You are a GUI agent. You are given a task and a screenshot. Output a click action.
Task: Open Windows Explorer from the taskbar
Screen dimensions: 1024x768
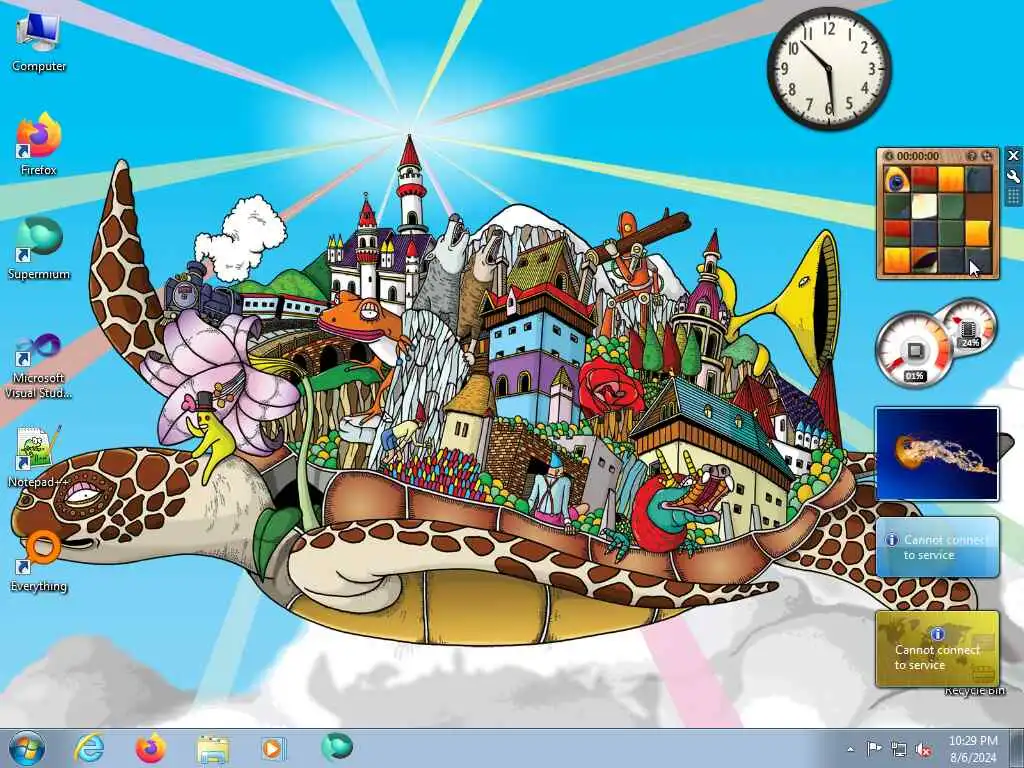point(213,749)
